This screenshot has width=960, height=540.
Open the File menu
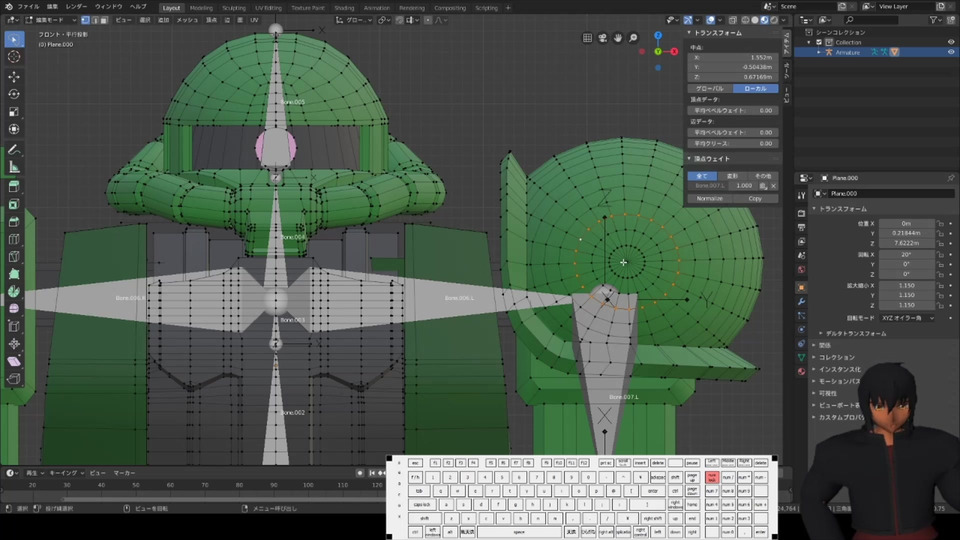click(x=28, y=7)
